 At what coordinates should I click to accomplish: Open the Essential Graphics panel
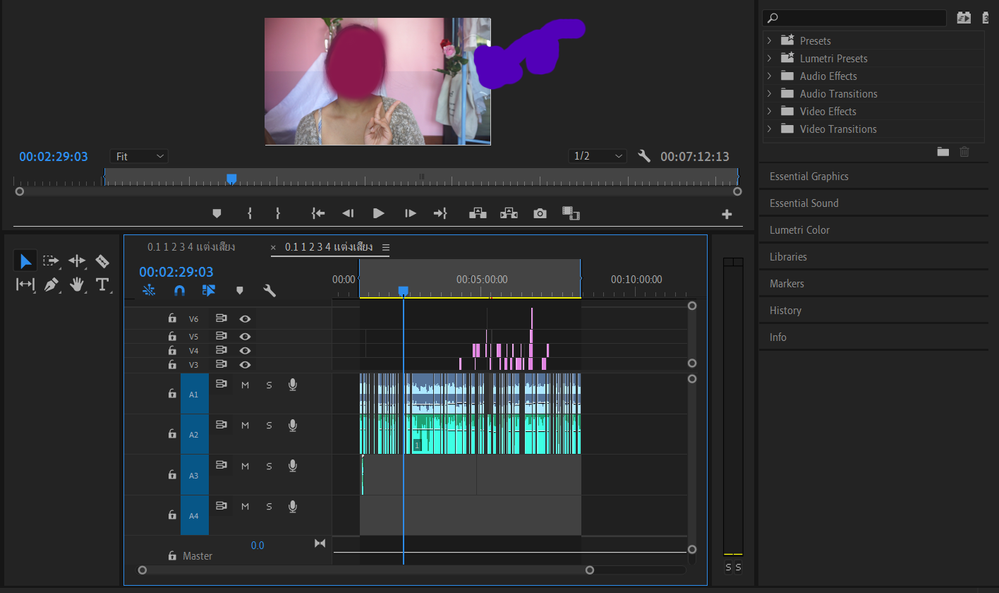pyautogui.click(x=809, y=176)
